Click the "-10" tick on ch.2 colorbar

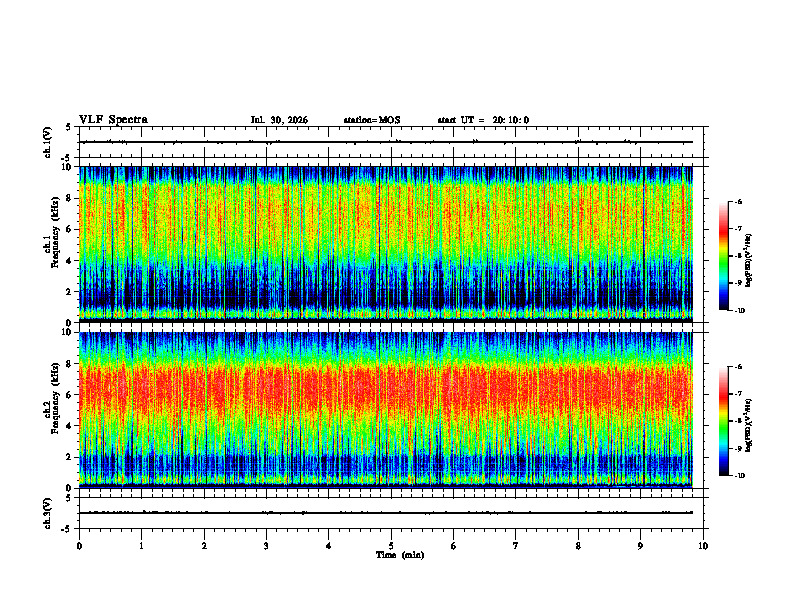click(739, 476)
